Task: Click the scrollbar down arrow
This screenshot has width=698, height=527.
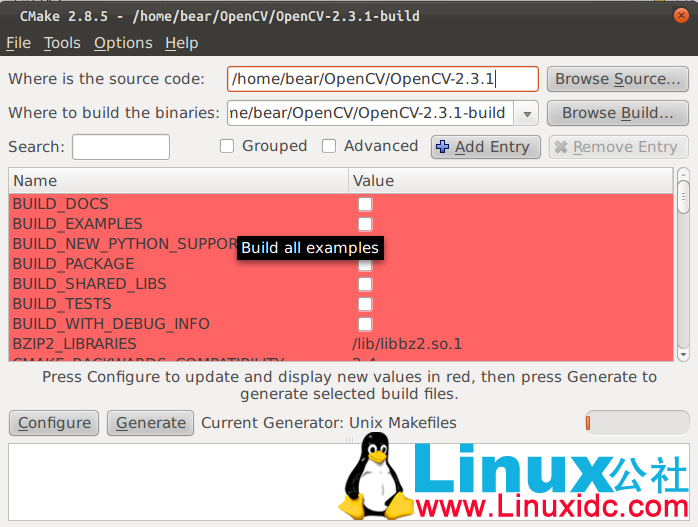Action: coord(683,355)
